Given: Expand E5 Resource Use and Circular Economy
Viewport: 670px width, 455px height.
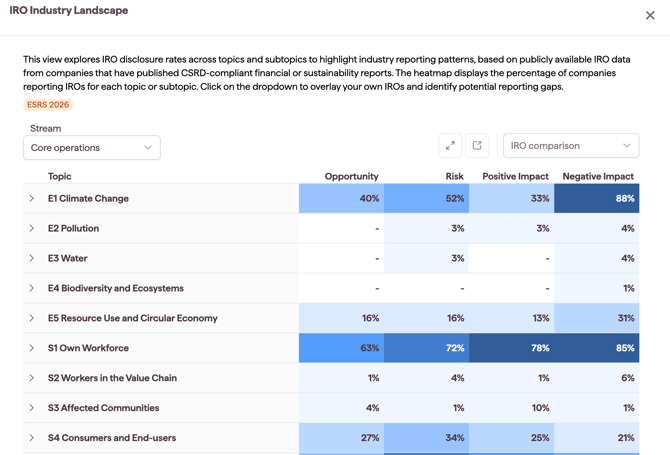Looking at the screenshot, I should [x=32, y=318].
